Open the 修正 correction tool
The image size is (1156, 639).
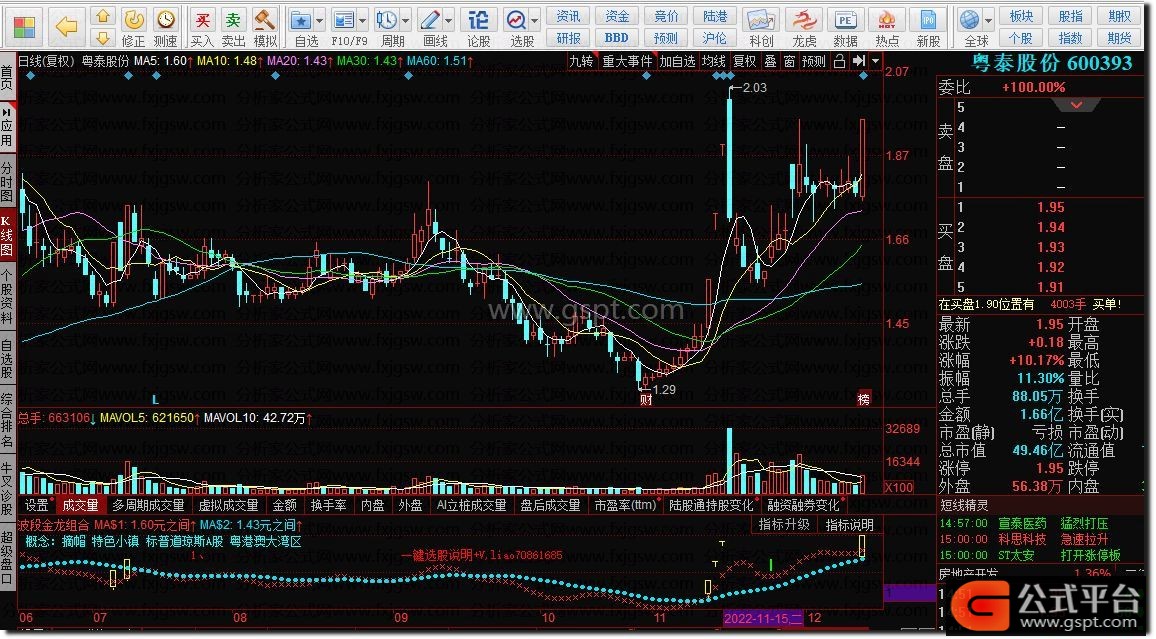pyautogui.click(x=133, y=27)
